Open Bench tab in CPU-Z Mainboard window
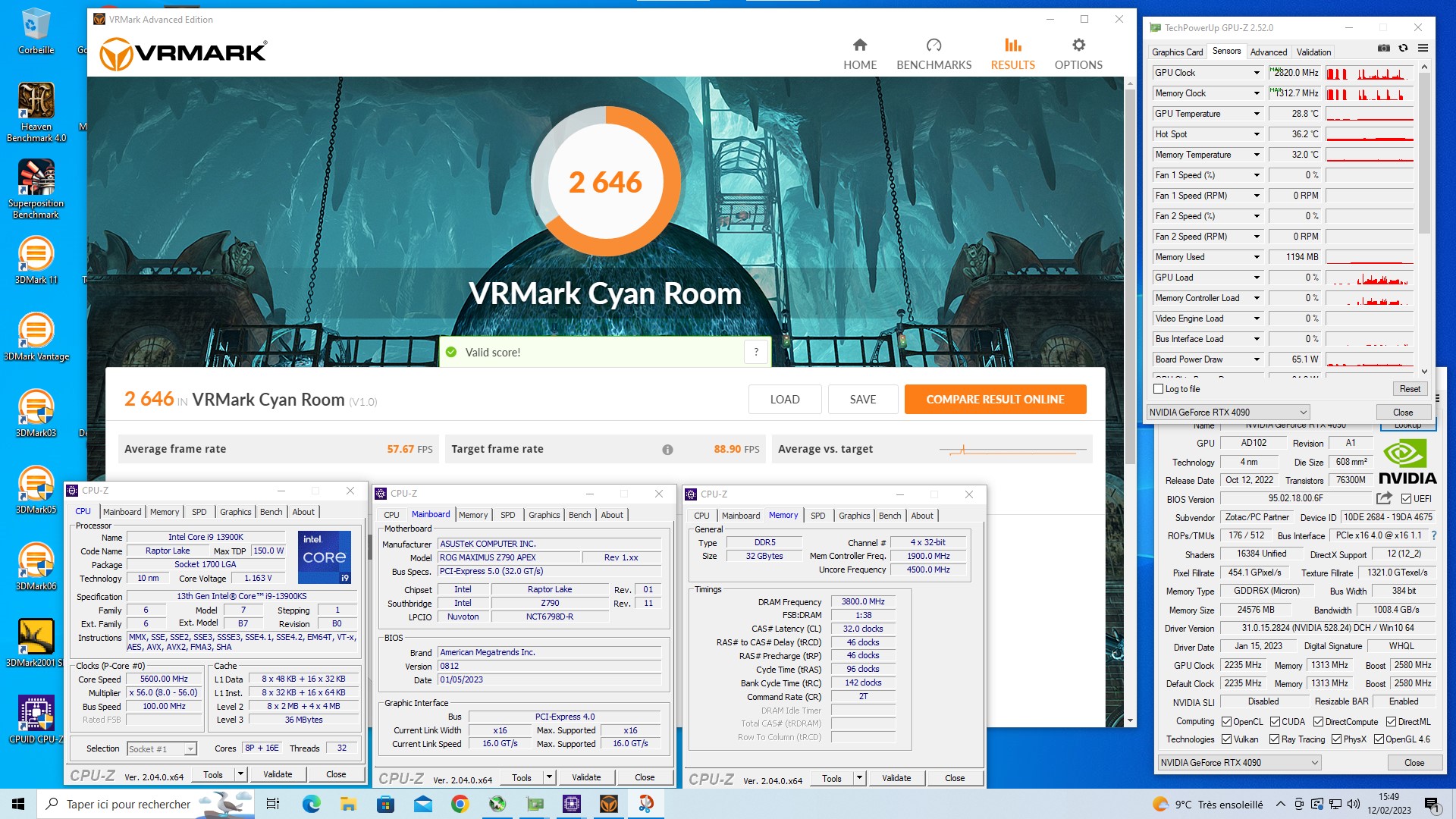This screenshot has height=819, width=1456. [579, 515]
